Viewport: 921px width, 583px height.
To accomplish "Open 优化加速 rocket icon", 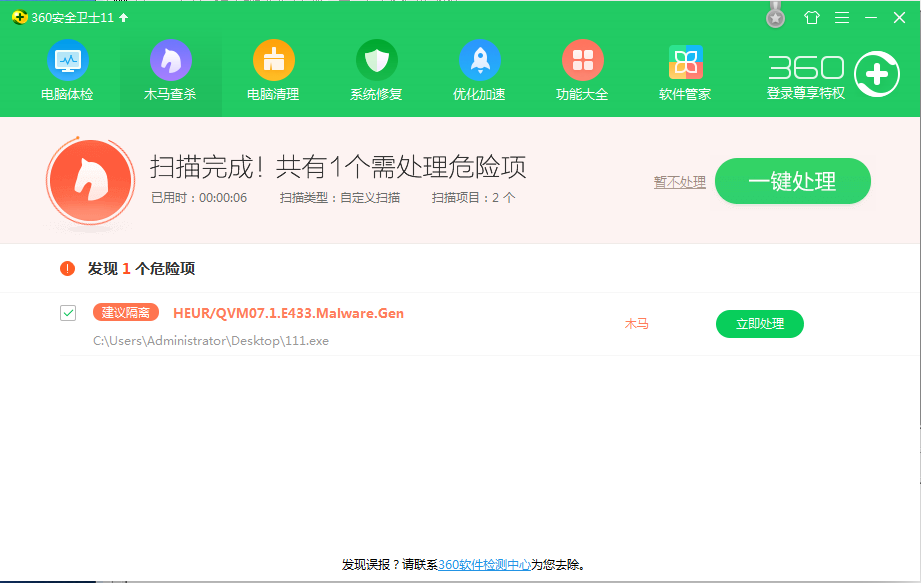I will [x=479, y=61].
